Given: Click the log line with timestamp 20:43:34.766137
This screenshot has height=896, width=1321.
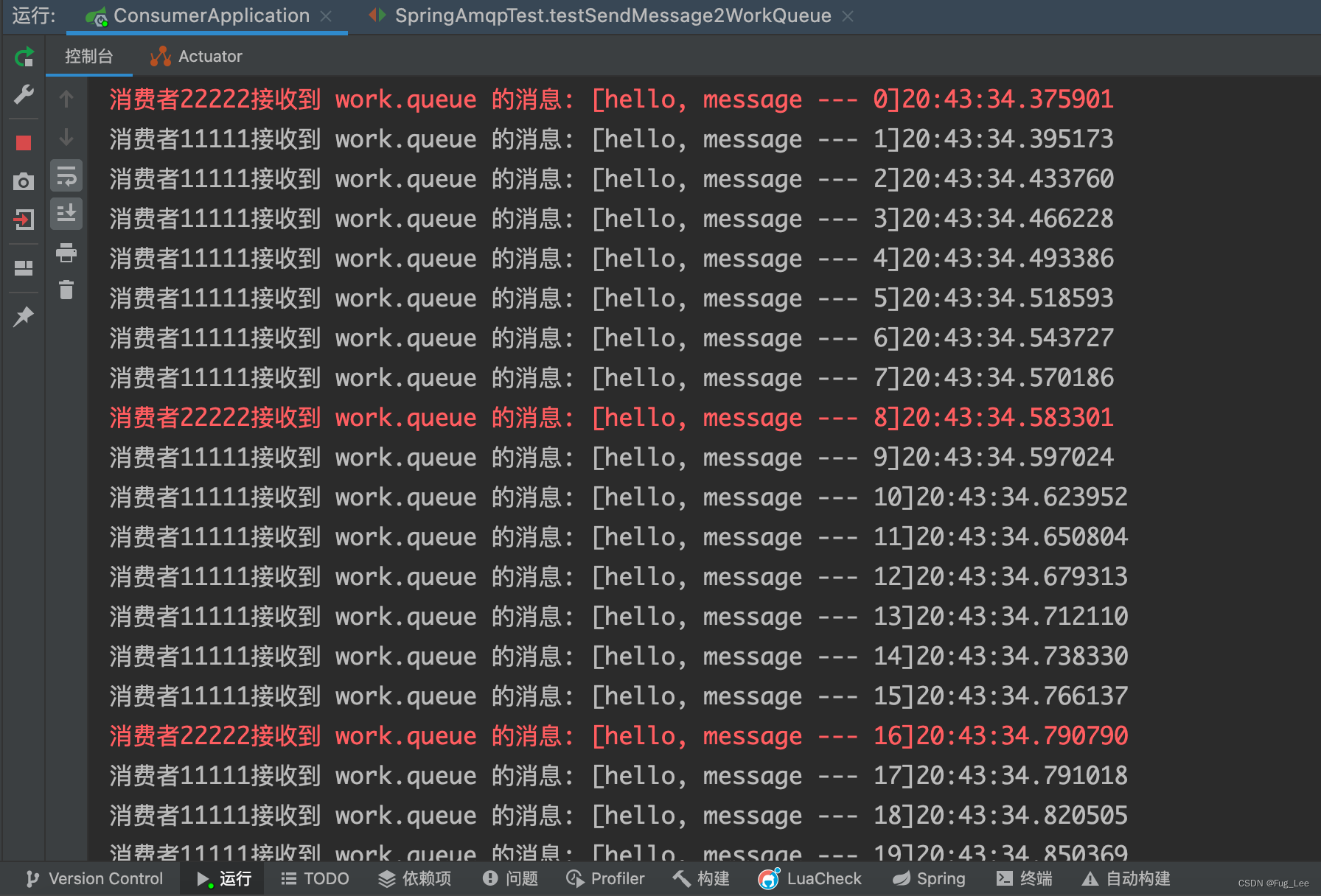Looking at the screenshot, I should click(618, 696).
